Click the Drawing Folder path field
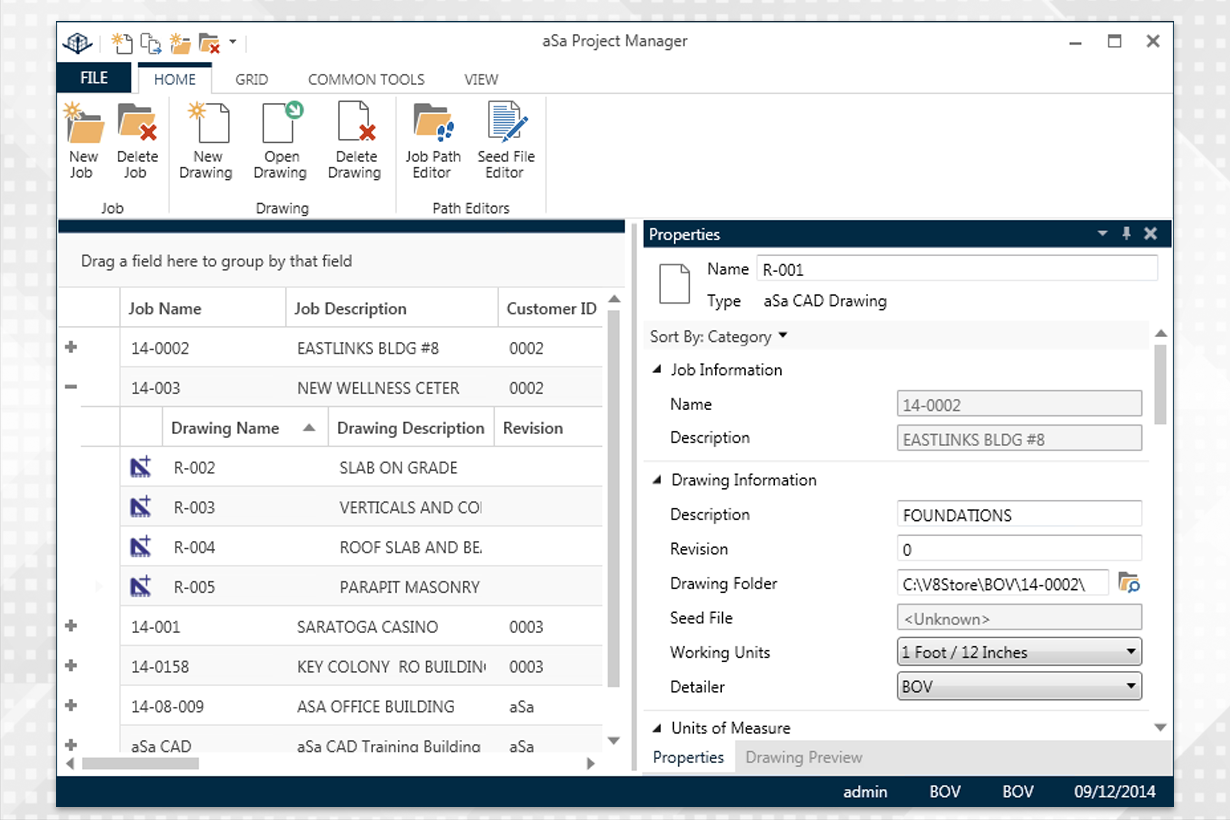Image resolution: width=1230 pixels, height=820 pixels. (1003, 583)
